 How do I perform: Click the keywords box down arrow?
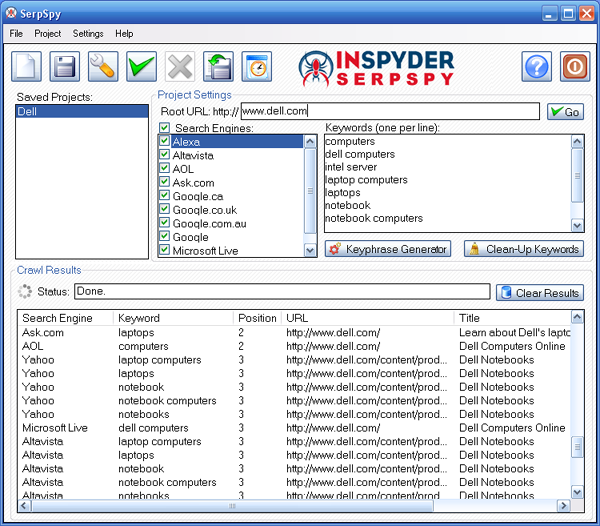(577, 225)
